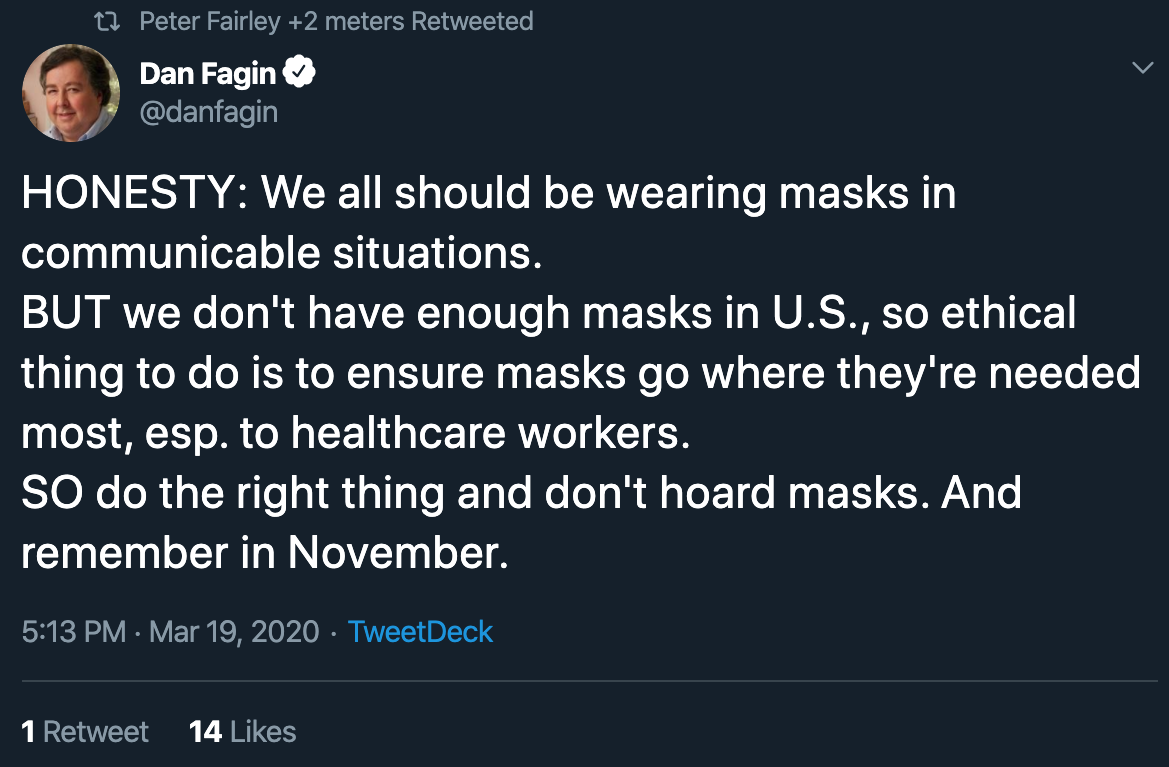Click the 'thing to do is to ensure' line
Viewport: 1169px width, 767px height.
coord(580,373)
